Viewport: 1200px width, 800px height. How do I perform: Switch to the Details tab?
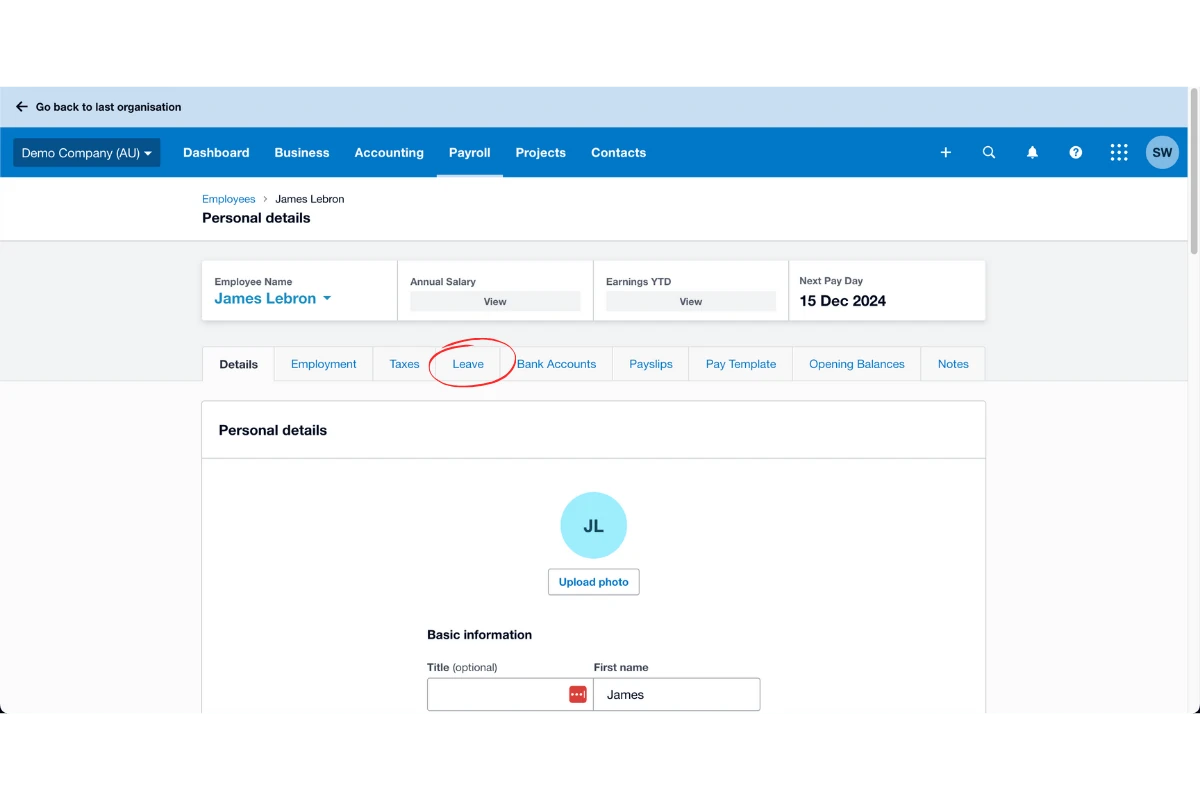pyautogui.click(x=239, y=364)
